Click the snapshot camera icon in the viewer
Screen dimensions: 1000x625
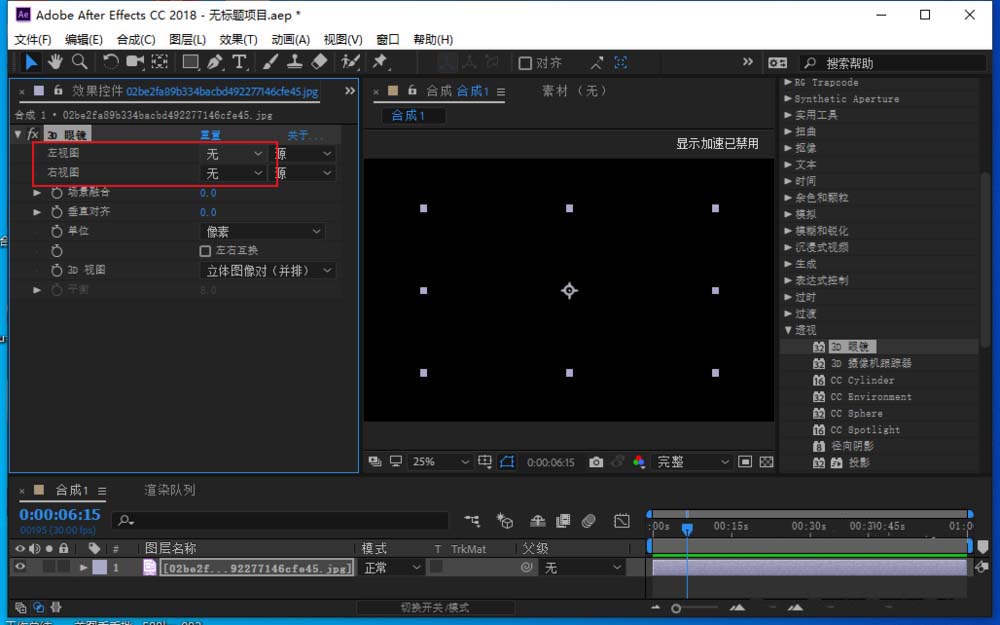click(596, 462)
